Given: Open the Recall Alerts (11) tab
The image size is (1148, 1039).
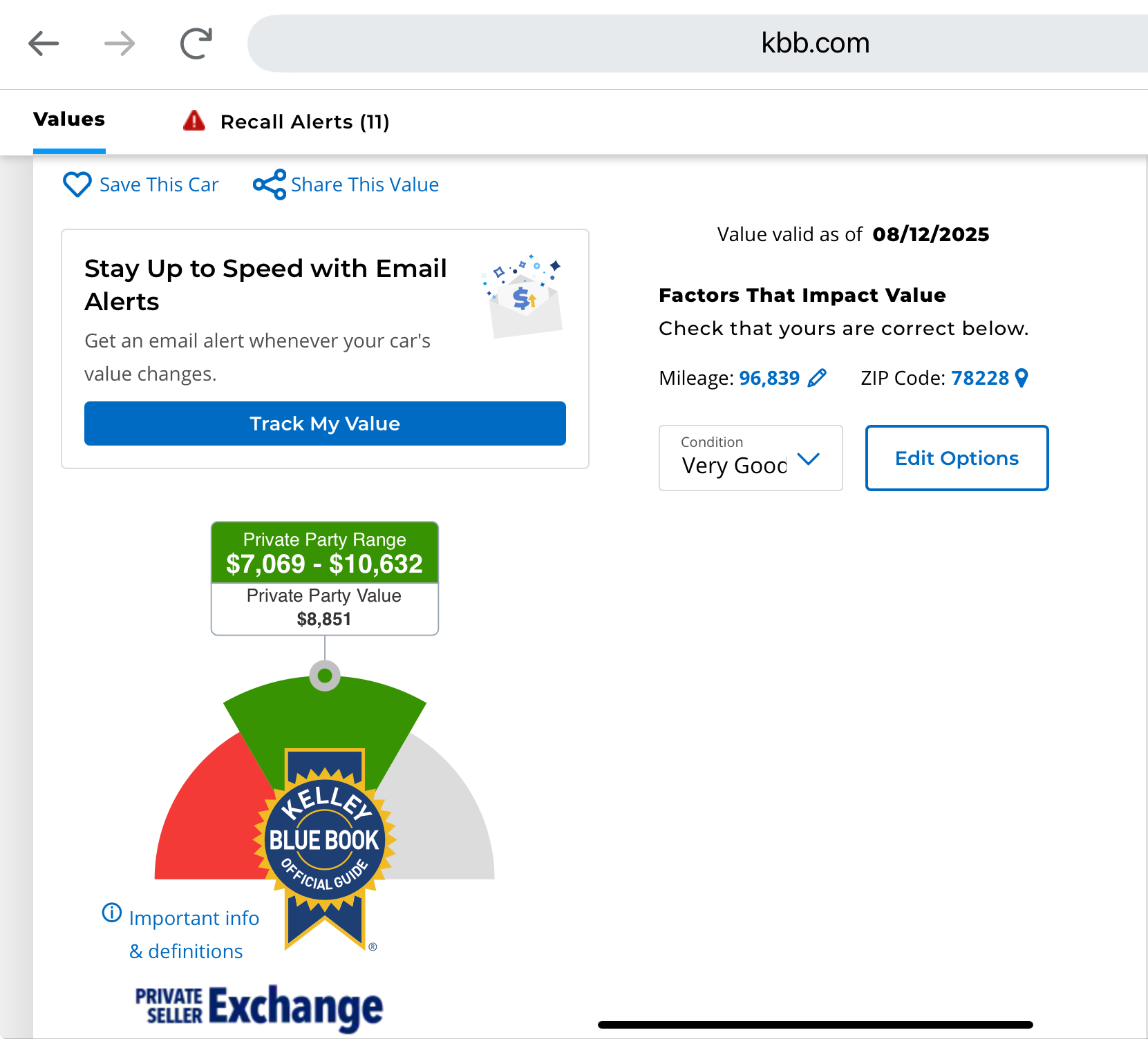Looking at the screenshot, I should click(304, 122).
